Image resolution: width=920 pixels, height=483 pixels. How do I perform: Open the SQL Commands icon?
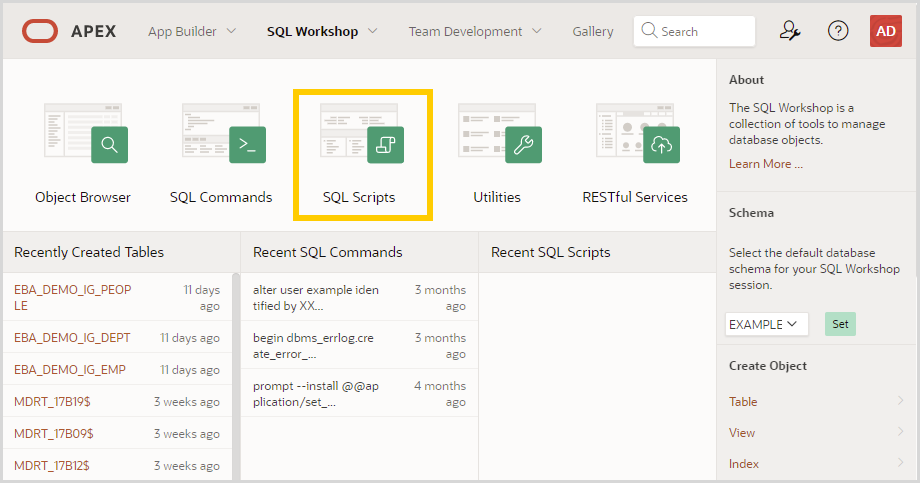click(x=224, y=133)
